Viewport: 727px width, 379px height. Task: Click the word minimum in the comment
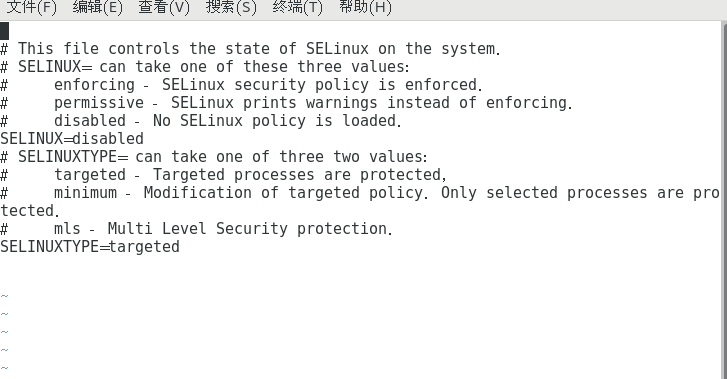click(x=85, y=193)
